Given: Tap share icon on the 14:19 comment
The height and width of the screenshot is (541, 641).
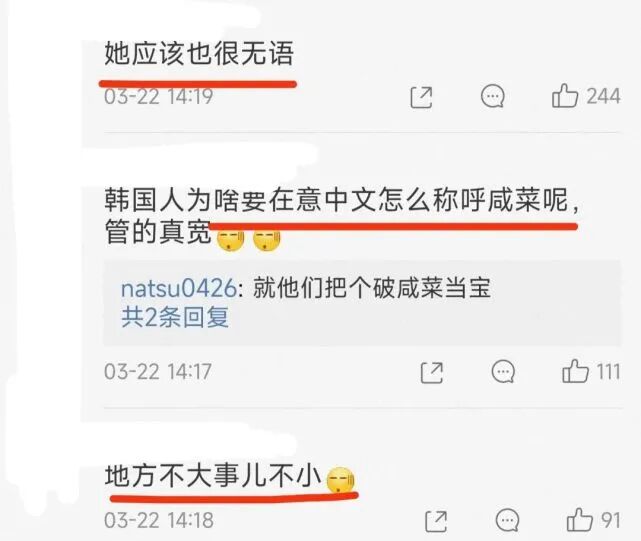Looking at the screenshot, I should pyautogui.click(x=421, y=97).
